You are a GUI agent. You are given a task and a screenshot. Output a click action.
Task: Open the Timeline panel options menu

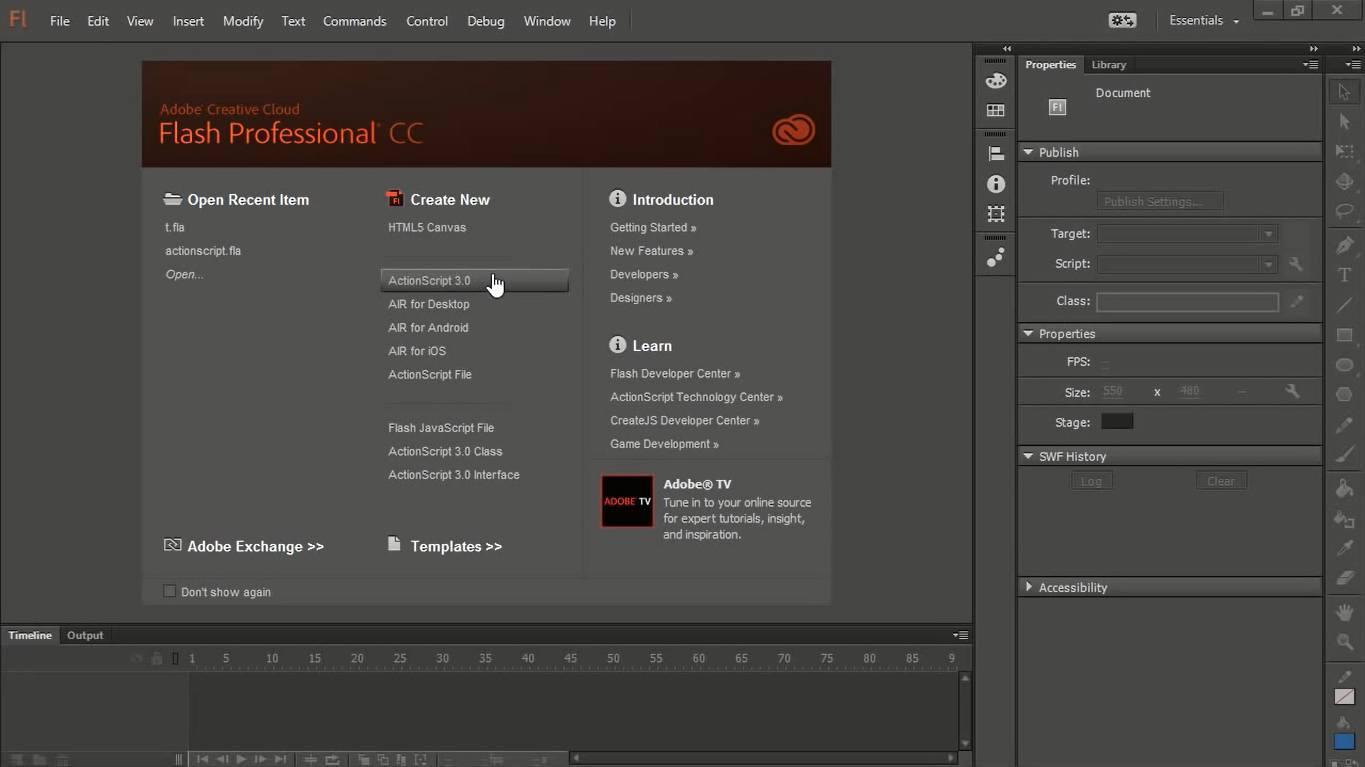pos(960,635)
